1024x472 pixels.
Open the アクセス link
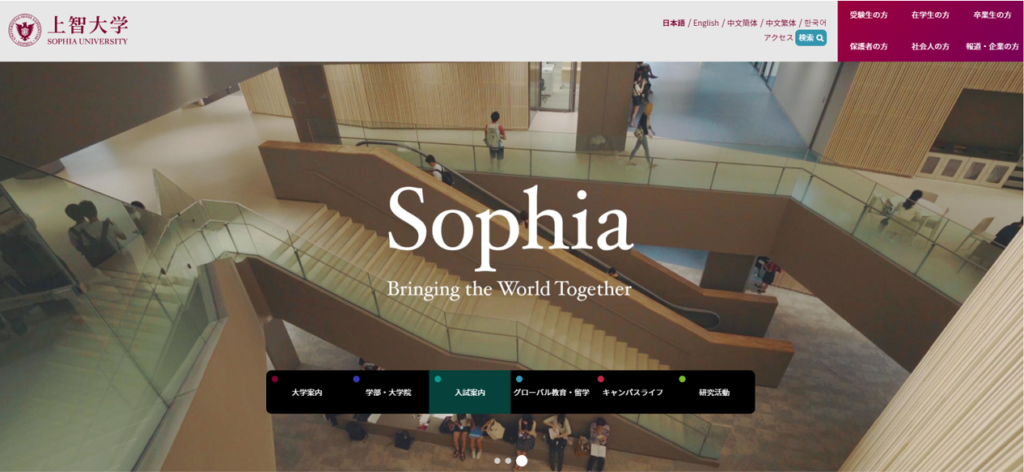click(x=778, y=38)
